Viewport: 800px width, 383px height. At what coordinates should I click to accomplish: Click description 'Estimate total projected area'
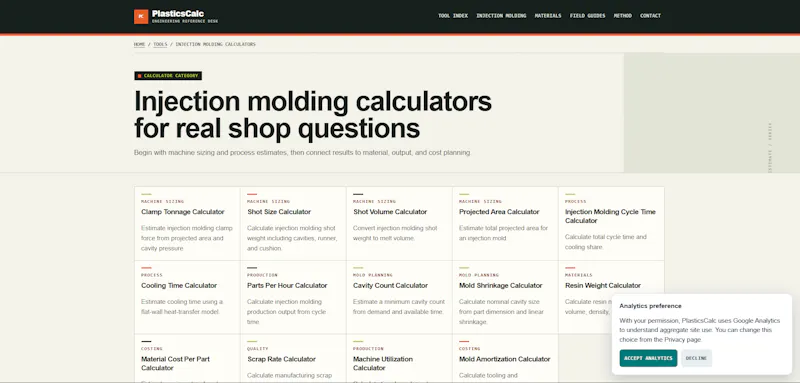(x=504, y=233)
